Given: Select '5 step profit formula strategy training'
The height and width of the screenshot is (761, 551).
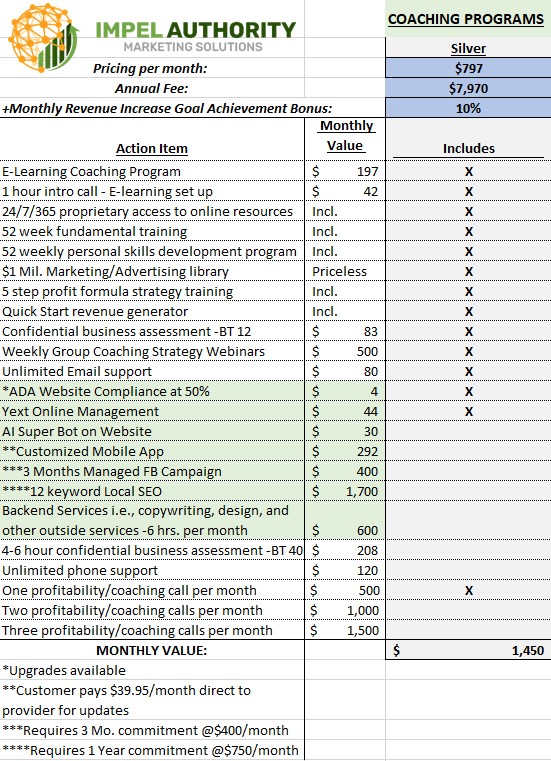Looking at the screenshot, I should pyautogui.click(x=117, y=291).
